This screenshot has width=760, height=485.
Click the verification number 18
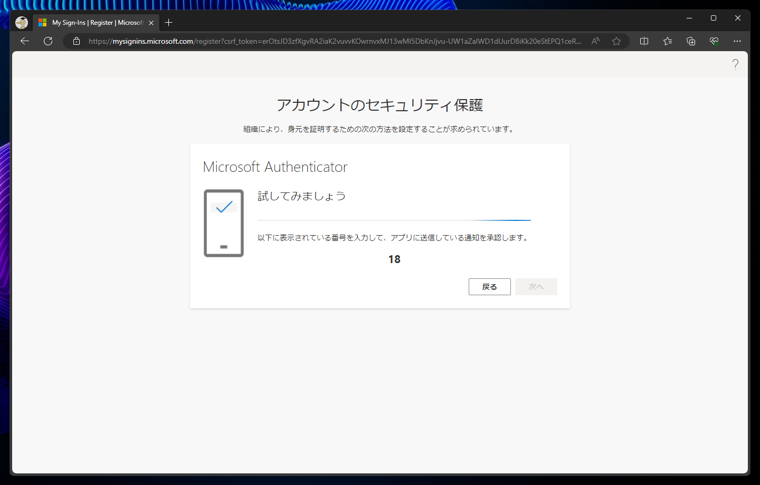394,259
